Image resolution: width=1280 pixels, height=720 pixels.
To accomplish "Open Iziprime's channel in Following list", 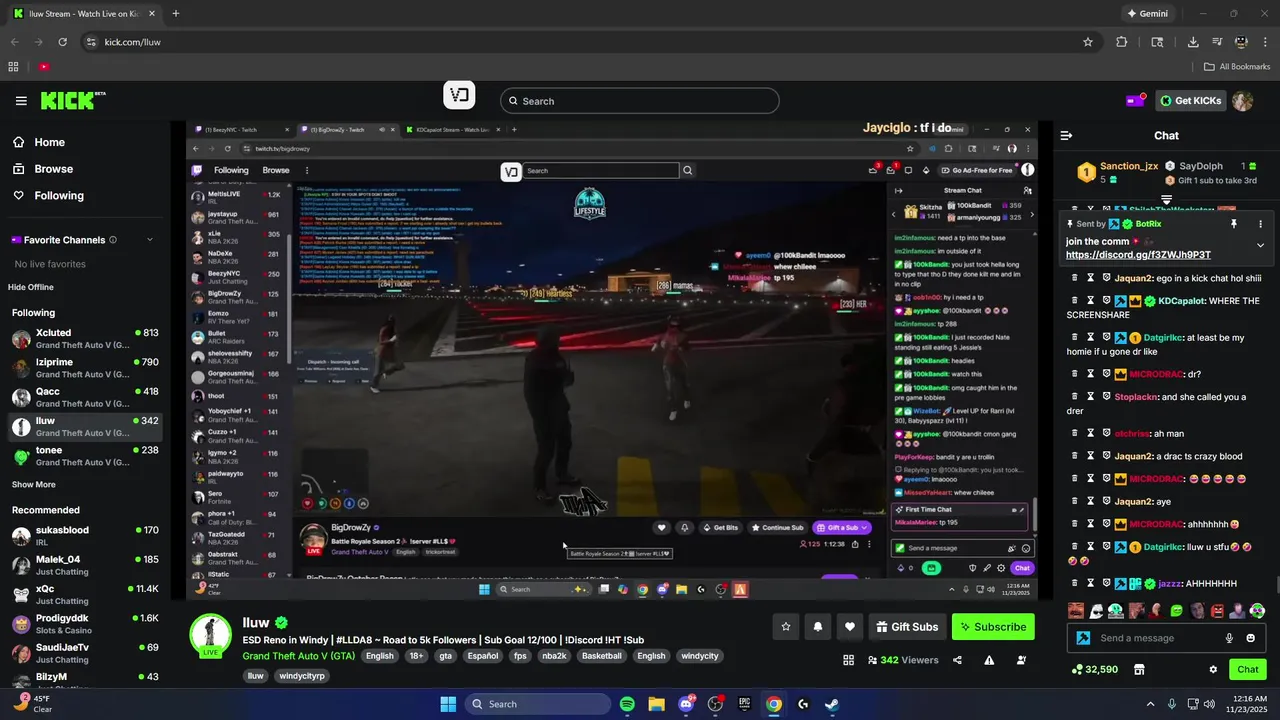I will tap(85, 368).
